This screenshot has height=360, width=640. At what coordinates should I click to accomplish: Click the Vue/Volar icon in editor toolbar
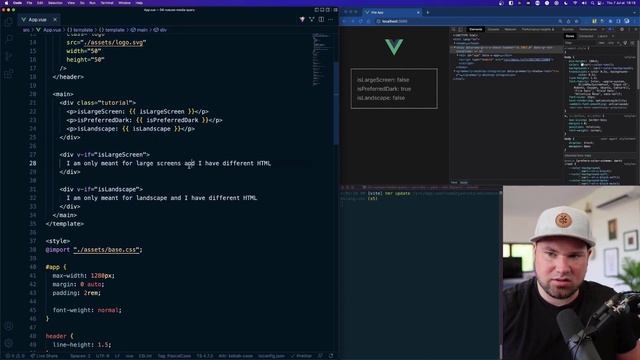[x=302, y=19]
